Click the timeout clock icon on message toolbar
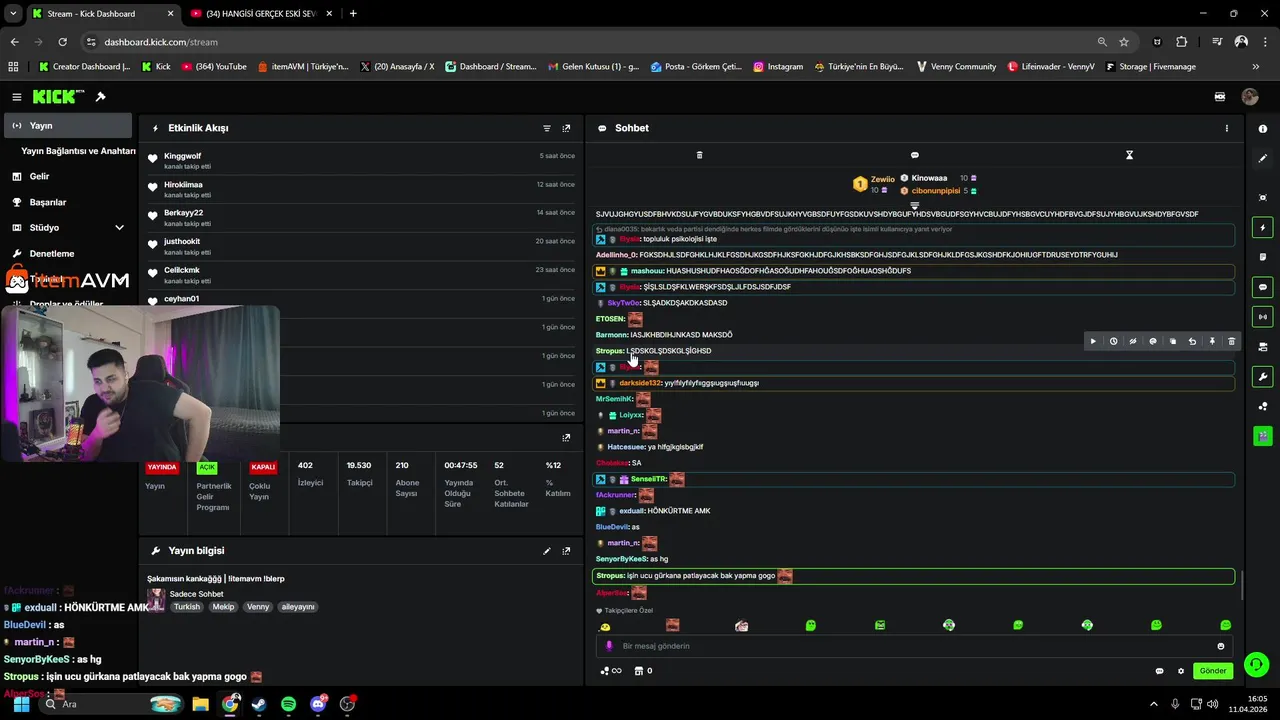This screenshot has width=1280, height=720. point(1113,341)
